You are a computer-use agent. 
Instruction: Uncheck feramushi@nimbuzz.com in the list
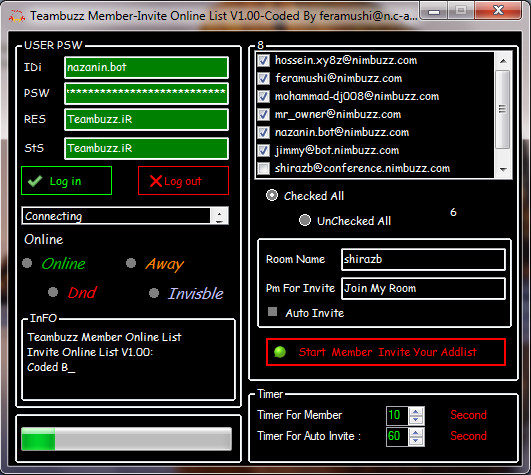(263, 79)
